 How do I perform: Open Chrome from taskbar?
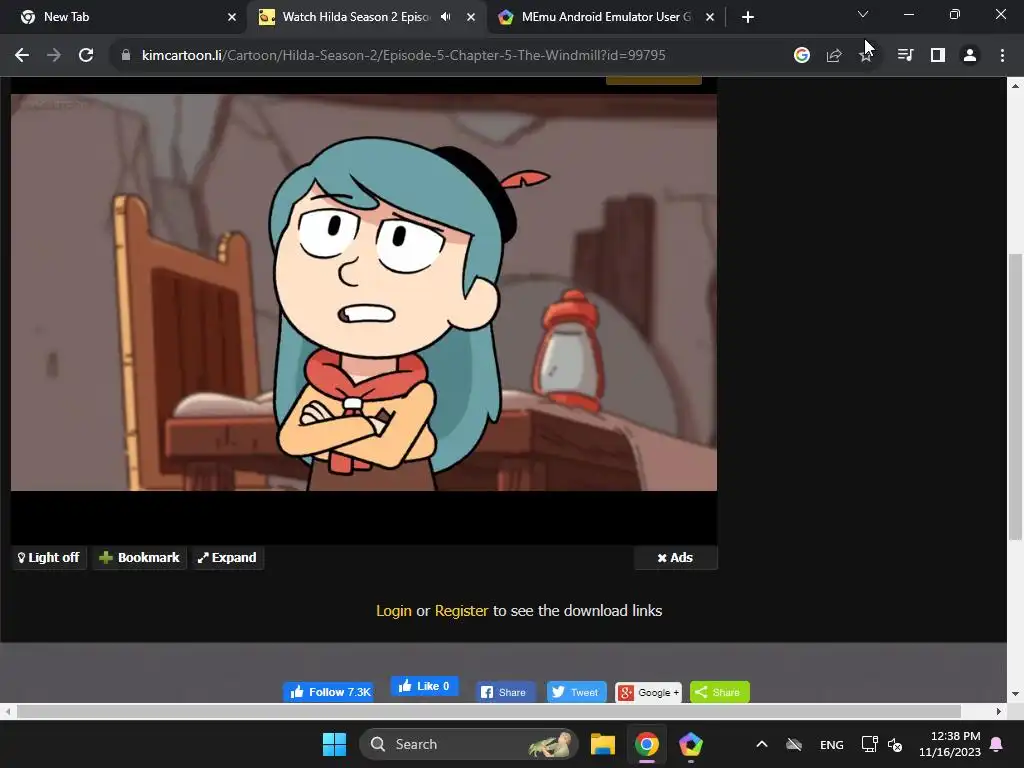click(x=647, y=744)
